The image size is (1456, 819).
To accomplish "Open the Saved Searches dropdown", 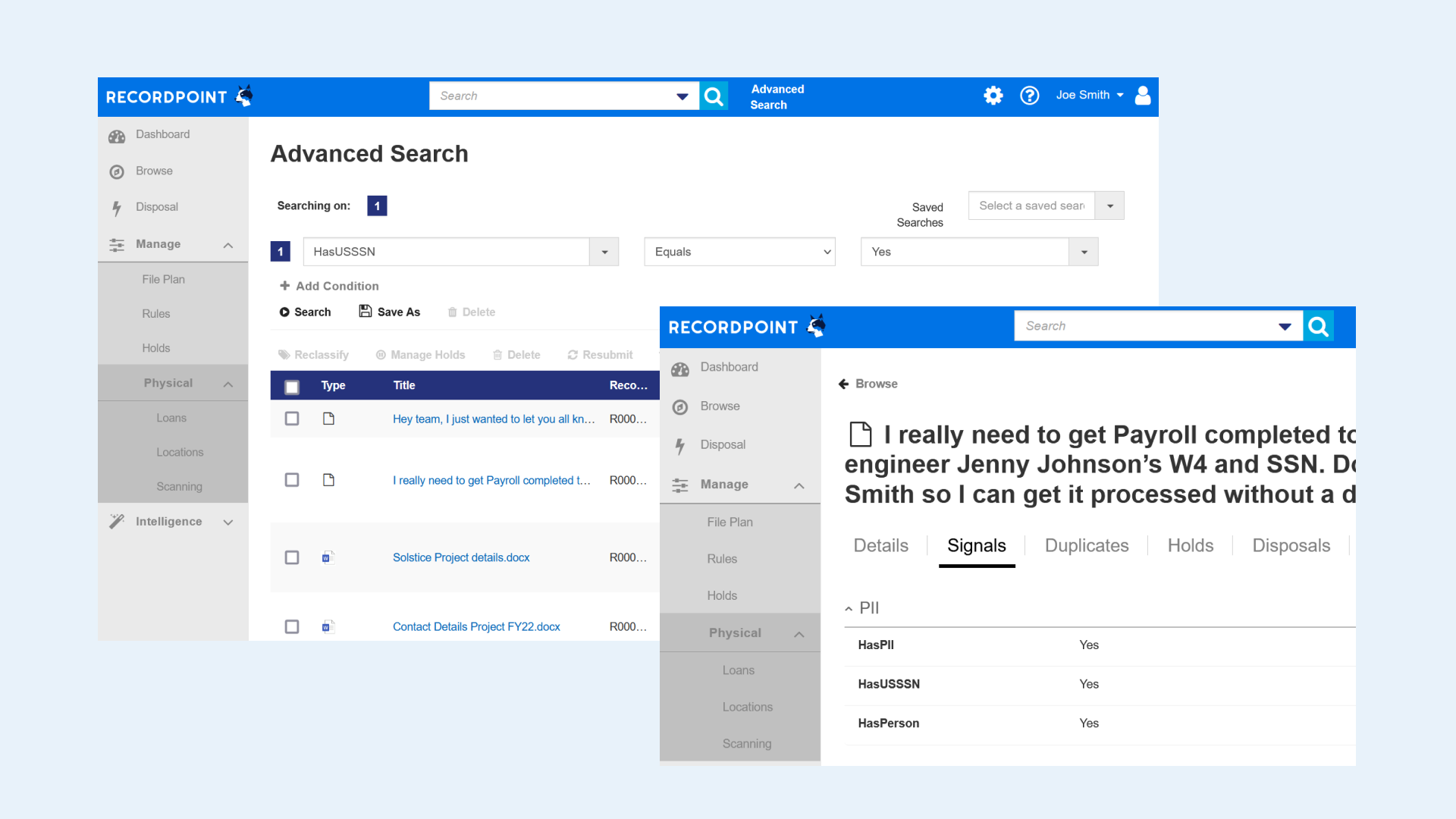I will [x=1110, y=205].
